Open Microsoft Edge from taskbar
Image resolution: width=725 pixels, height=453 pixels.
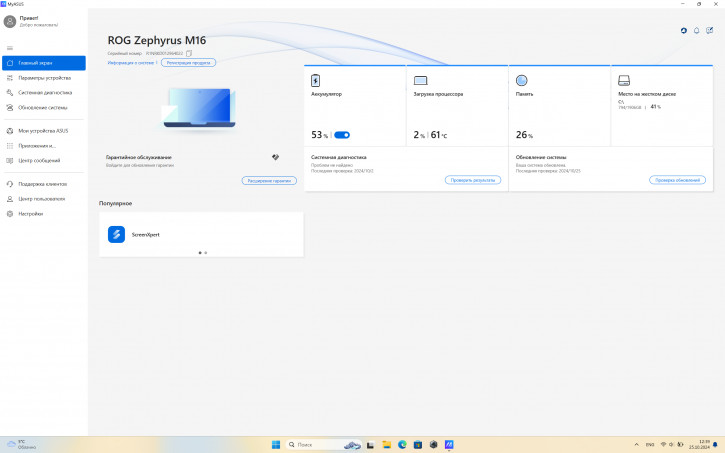[x=402, y=445]
